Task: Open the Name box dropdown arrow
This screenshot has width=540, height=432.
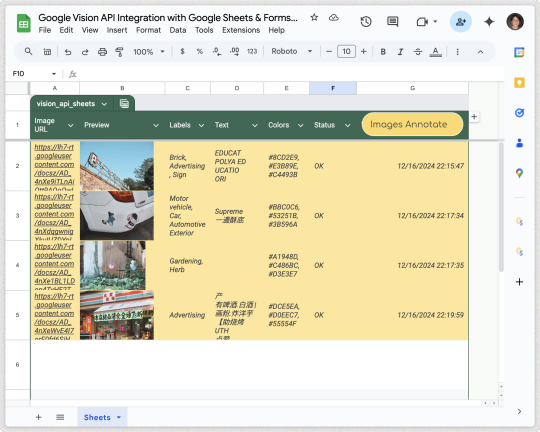Action: pos(54,74)
